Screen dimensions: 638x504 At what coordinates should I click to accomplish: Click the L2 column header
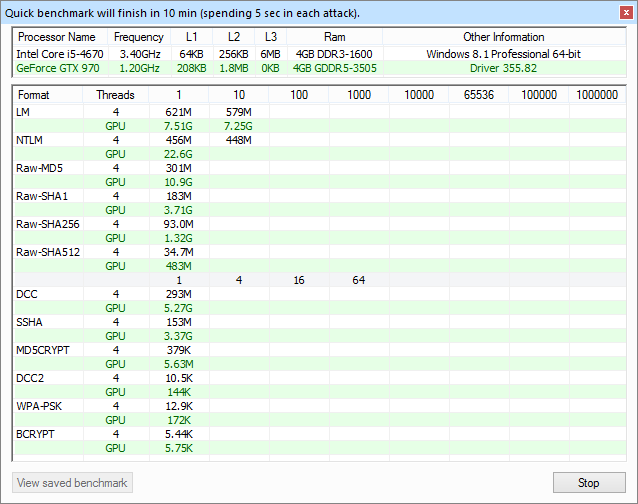click(x=234, y=37)
